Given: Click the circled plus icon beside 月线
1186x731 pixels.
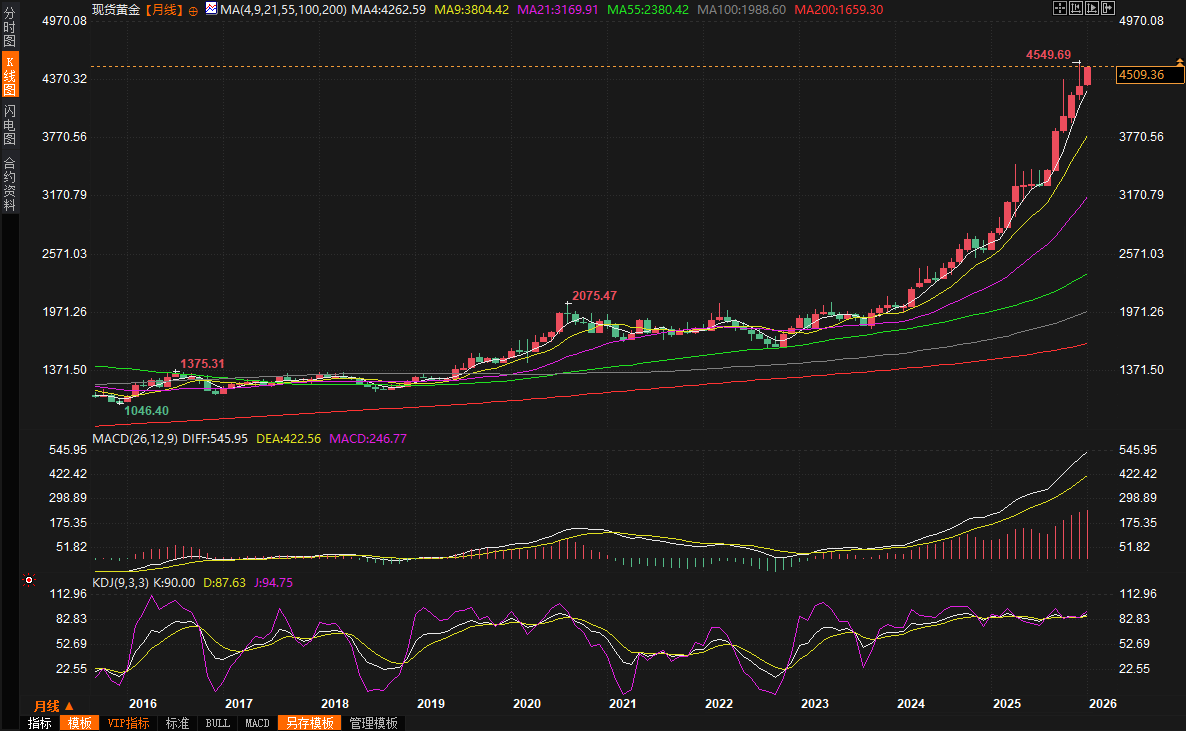Looking at the screenshot, I should 193,11.
